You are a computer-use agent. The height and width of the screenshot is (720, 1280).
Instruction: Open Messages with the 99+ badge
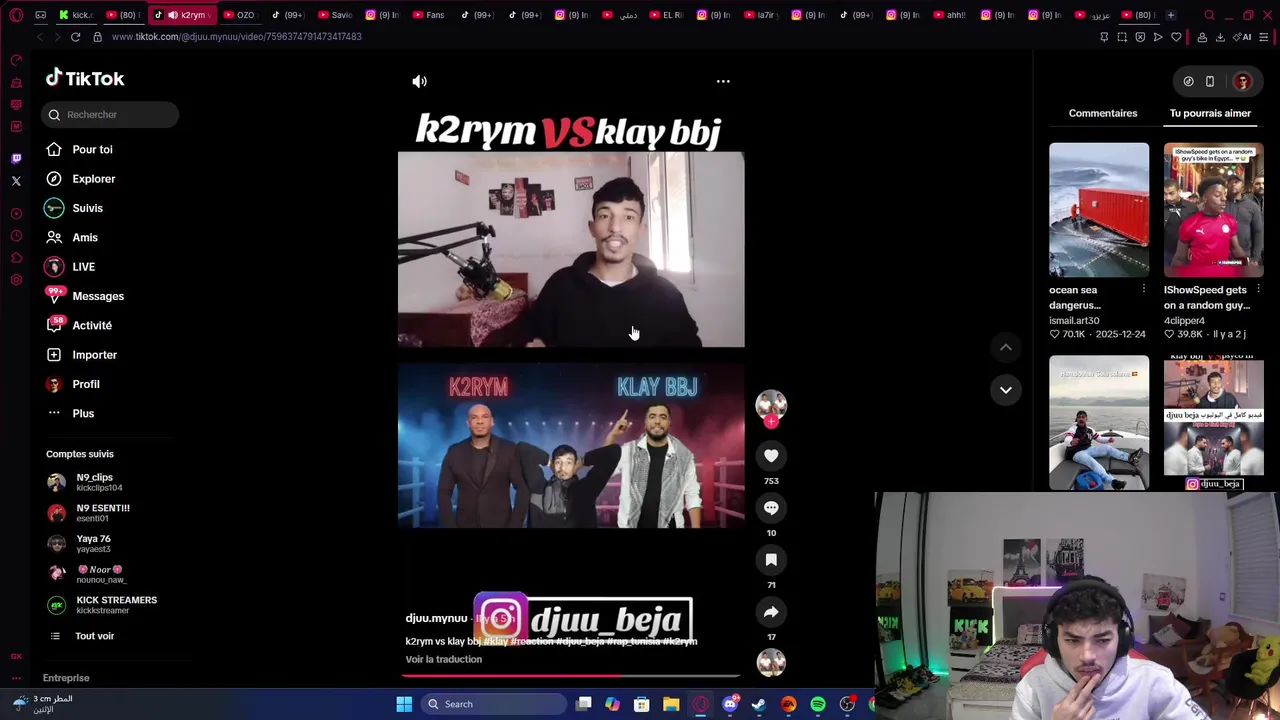point(98,296)
